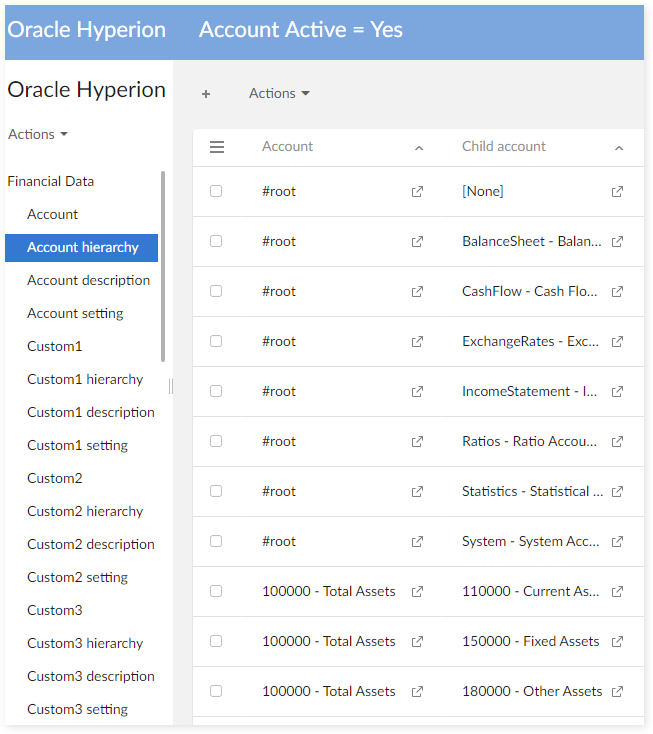The height and width of the screenshot is (734, 653).
Task: Expand the Actions dropdown in the toolbar
Action: (279, 93)
